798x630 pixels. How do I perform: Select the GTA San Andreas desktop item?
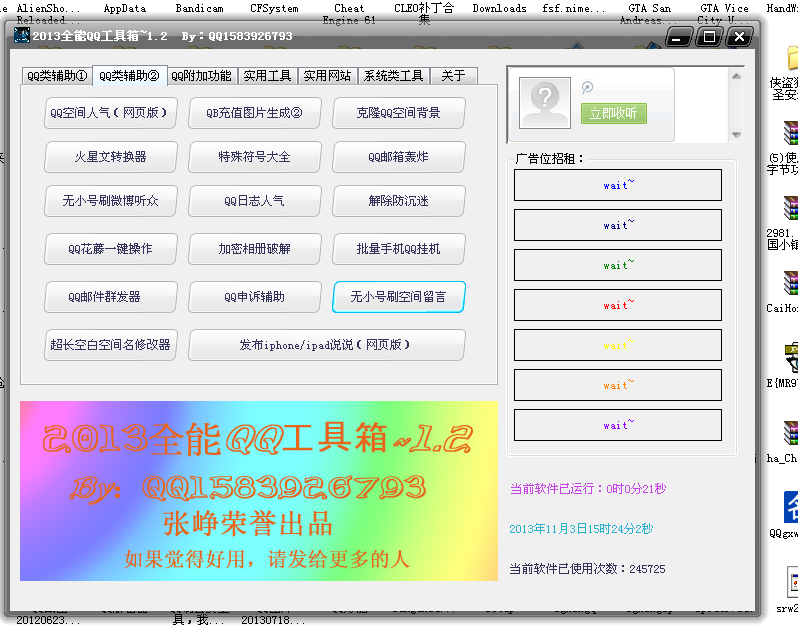tap(649, 14)
